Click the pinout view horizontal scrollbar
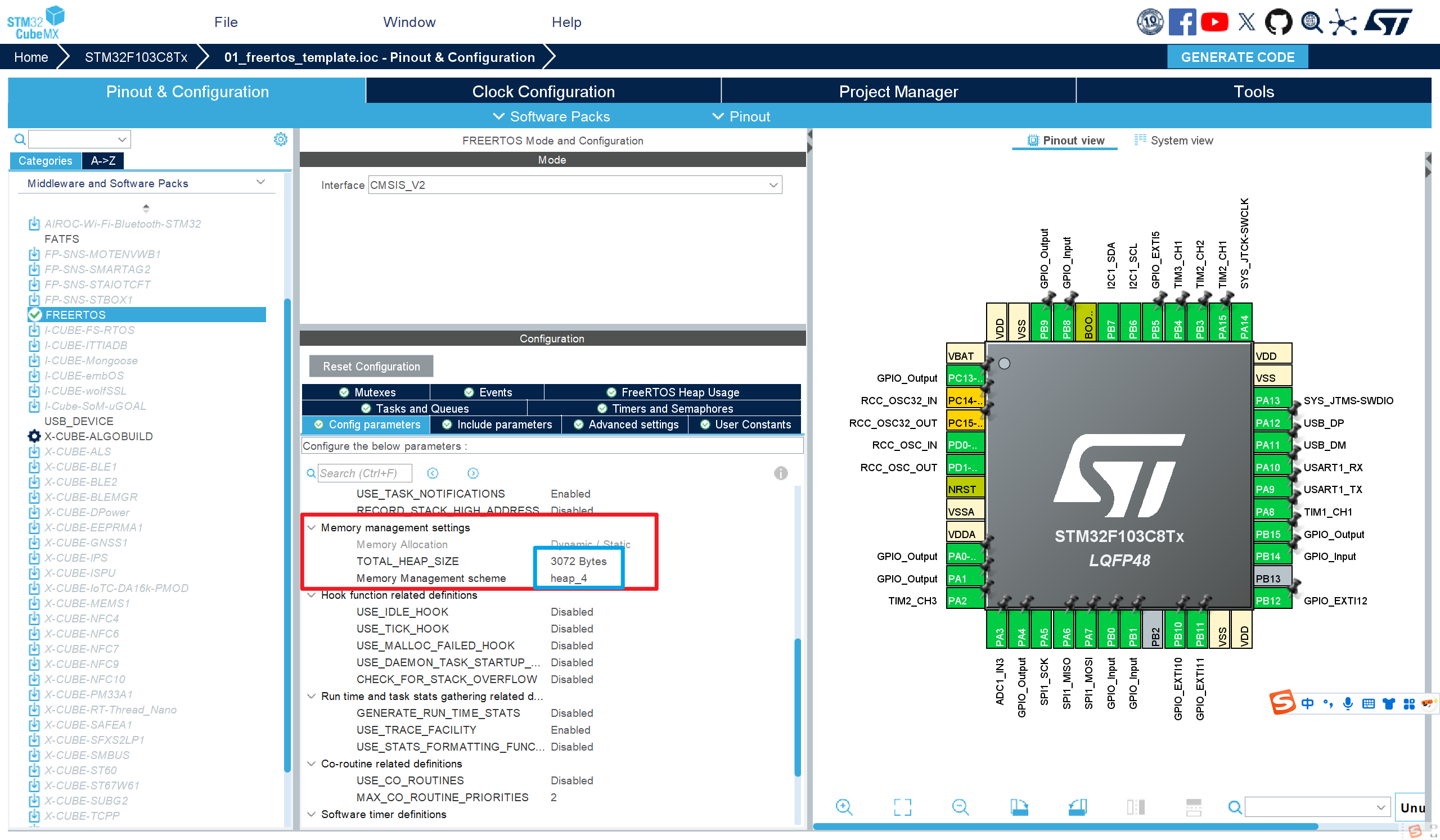This screenshot has height=840, width=1440. (x=1065, y=827)
